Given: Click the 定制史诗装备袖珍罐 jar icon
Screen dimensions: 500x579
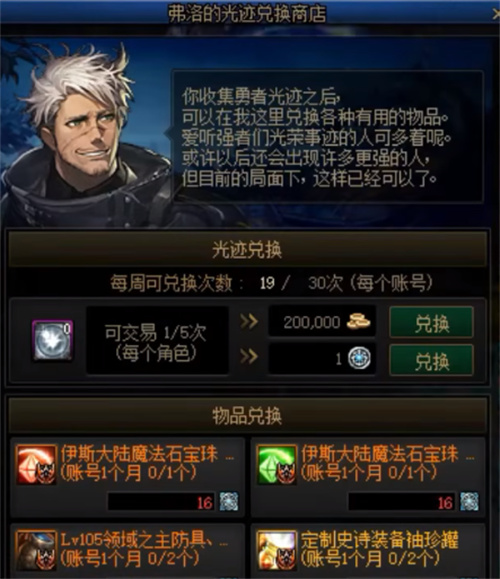Looking at the screenshot, I should pyautogui.click(x=277, y=550).
